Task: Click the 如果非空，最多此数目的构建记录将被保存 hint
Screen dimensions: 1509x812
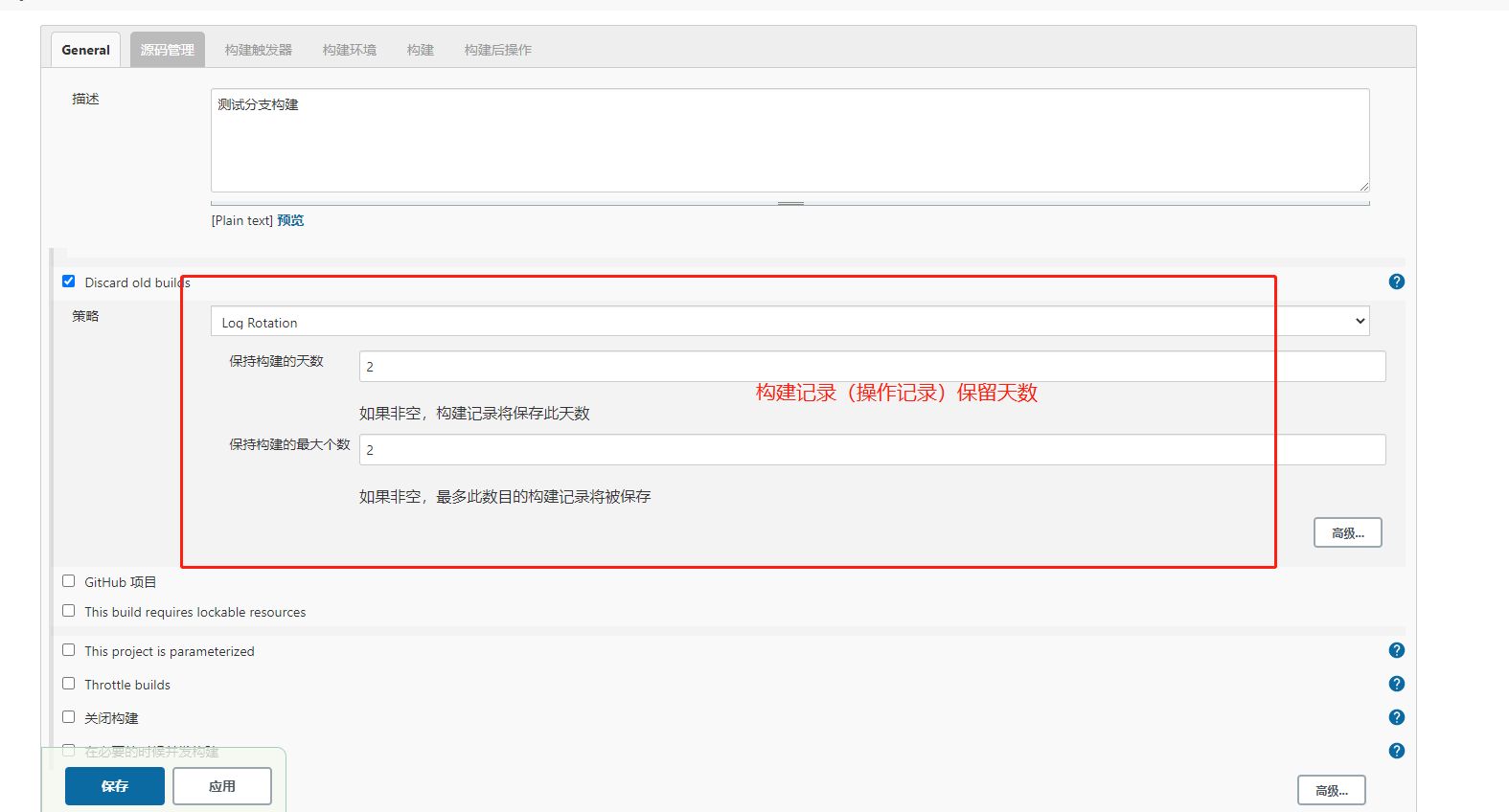Action: click(x=505, y=496)
